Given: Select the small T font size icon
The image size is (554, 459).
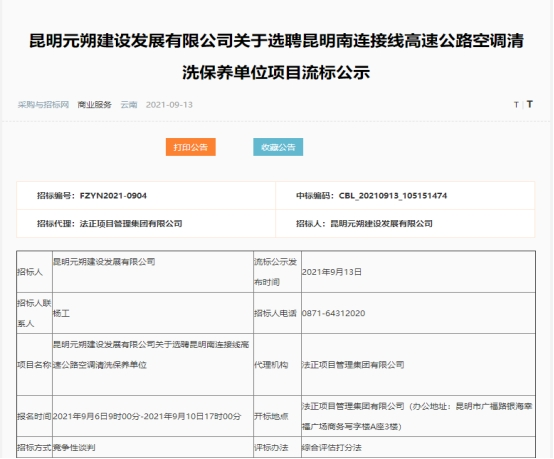Looking at the screenshot, I should coord(516,105).
